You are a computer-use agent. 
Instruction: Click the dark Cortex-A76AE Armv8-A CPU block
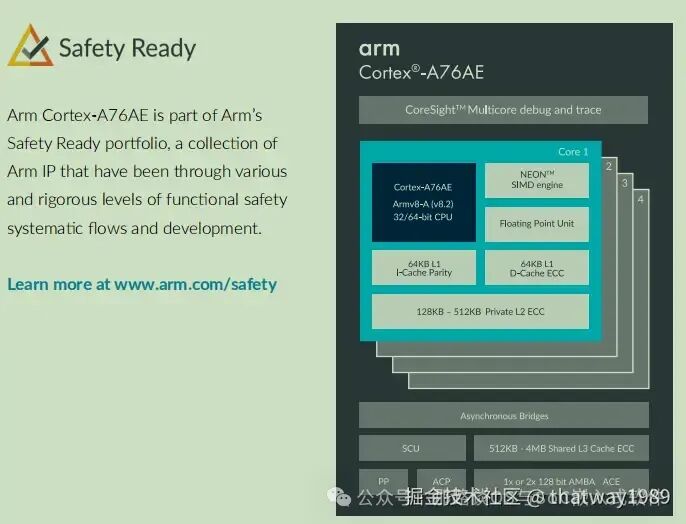tap(424, 202)
